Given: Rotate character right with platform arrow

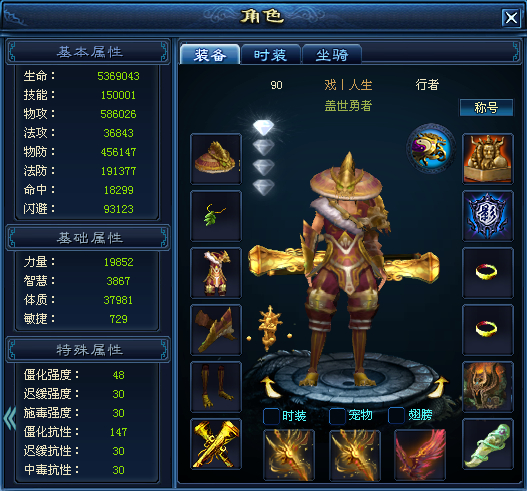Looking at the screenshot, I should [x=440, y=387].
